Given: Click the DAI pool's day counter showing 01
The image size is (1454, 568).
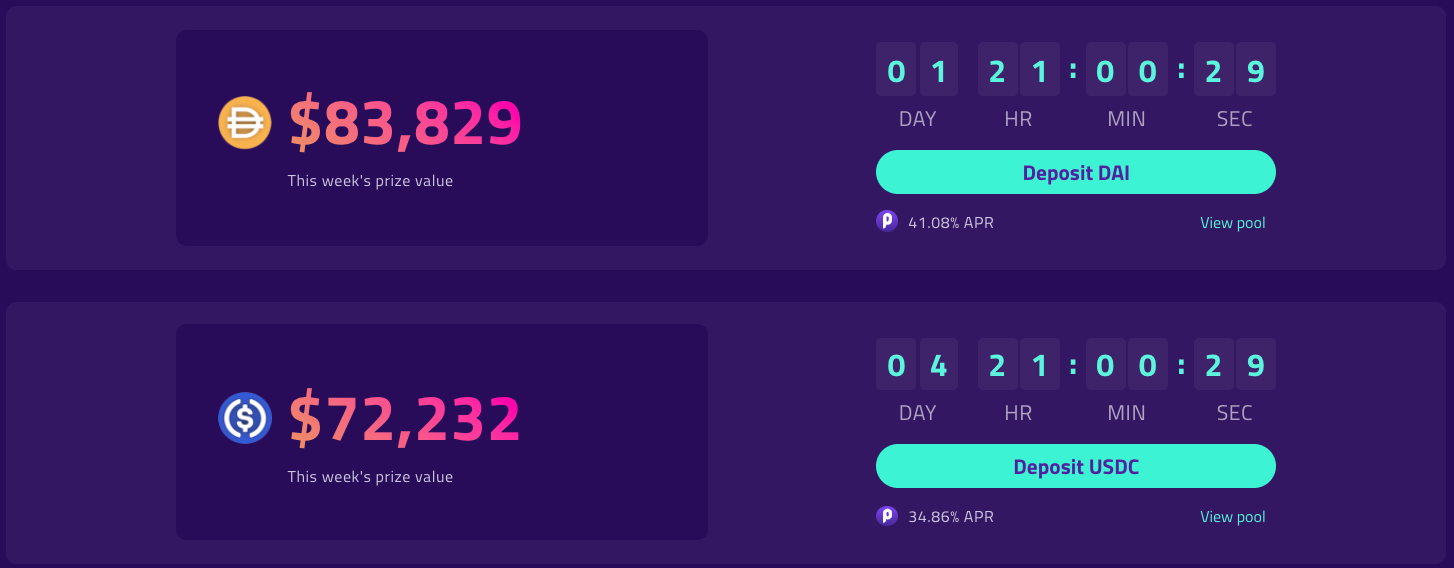Looking at the screenshot, I should point(917,70).
